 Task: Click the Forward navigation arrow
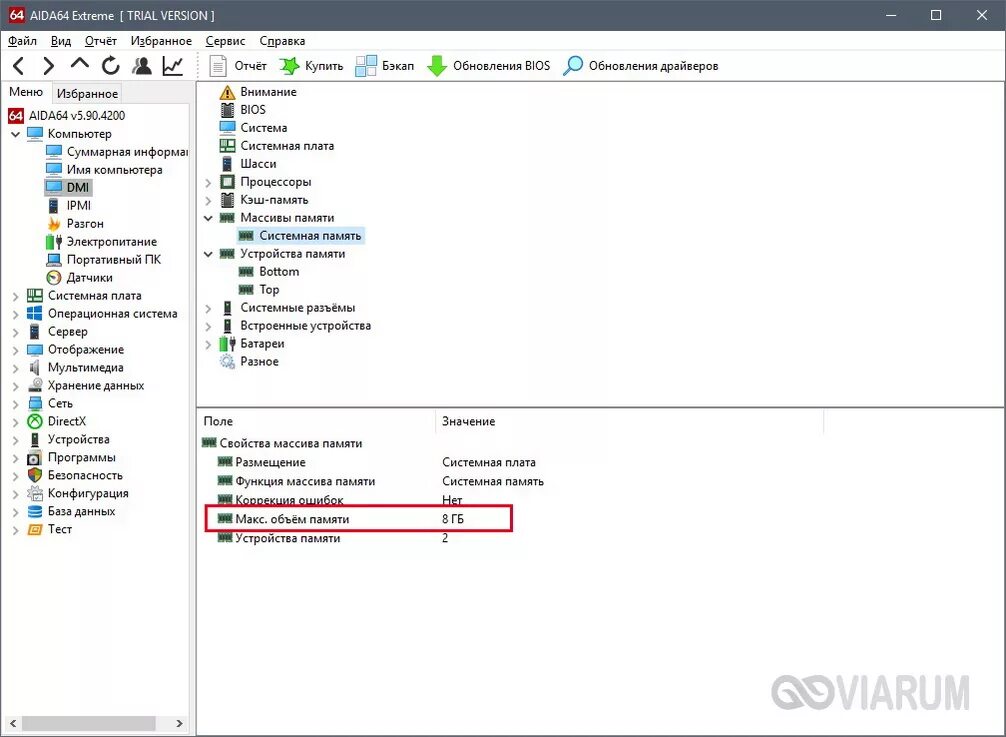49,65
